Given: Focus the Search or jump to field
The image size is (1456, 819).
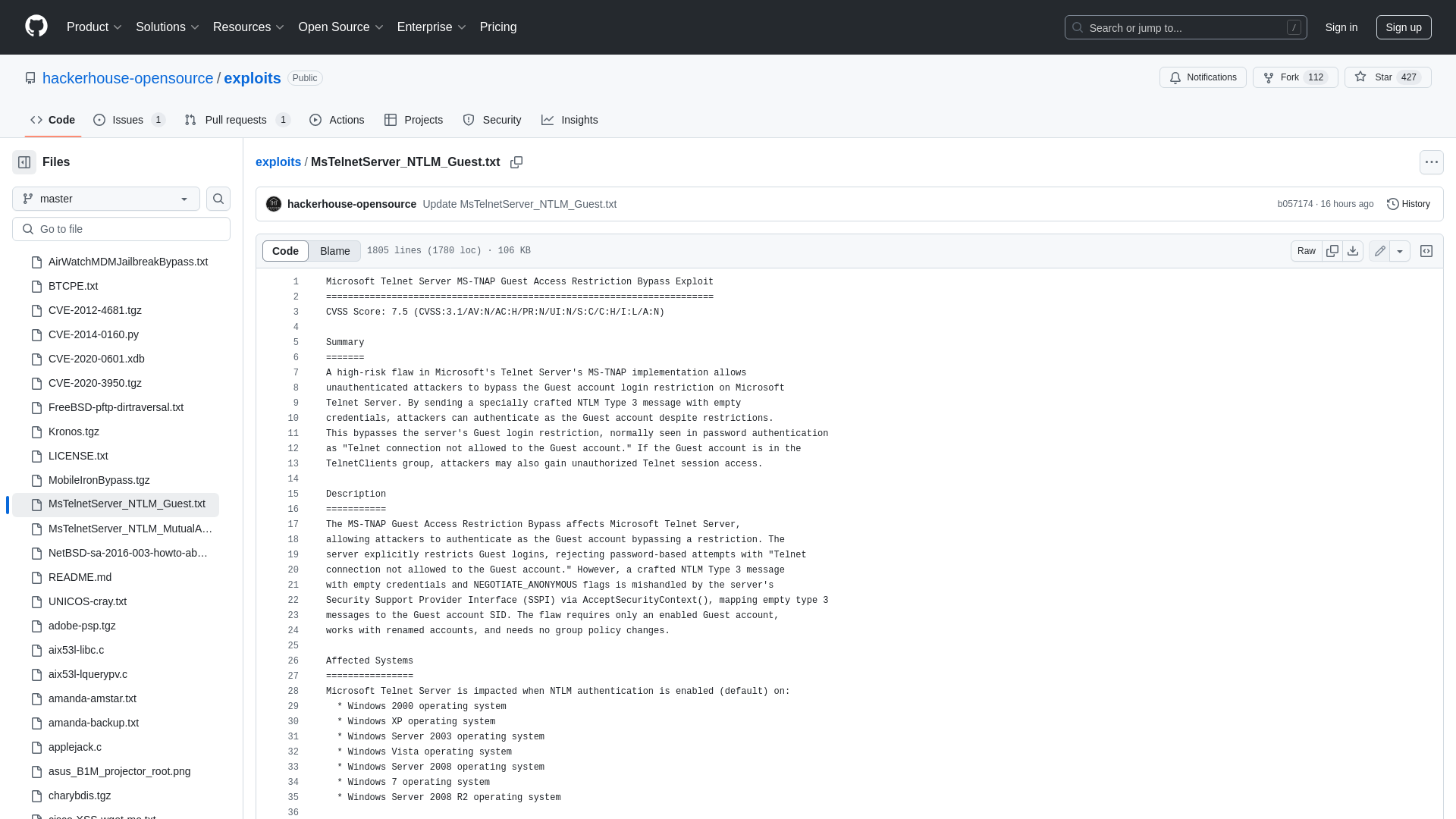Looking at the screenshot, I should (x=1186, y=27).
